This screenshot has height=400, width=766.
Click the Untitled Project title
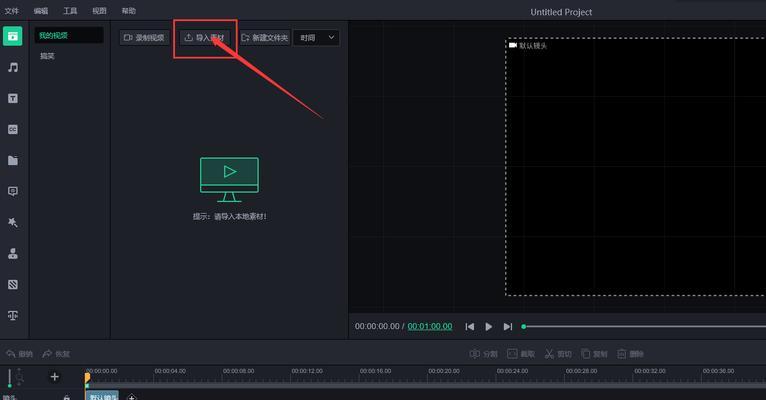(x=561, y=12)
